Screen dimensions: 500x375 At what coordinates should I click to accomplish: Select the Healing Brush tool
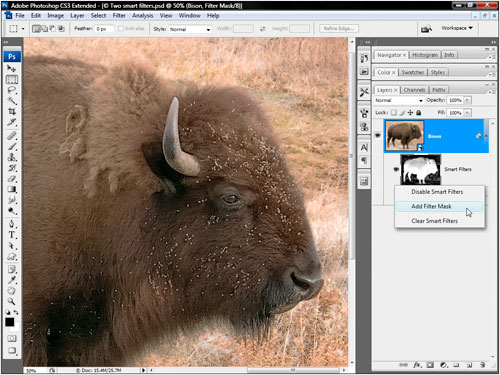[x=12, y=136]
